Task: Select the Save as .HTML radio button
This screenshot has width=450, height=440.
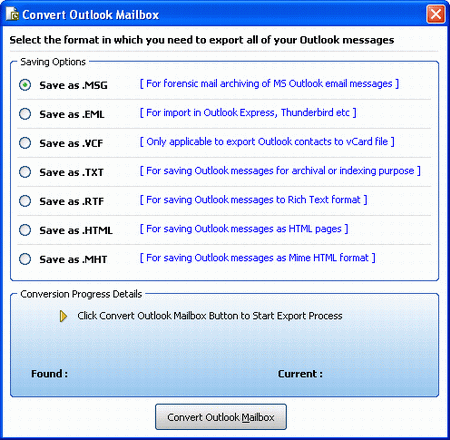Action: pyautogui.click(x=25, y=230)
